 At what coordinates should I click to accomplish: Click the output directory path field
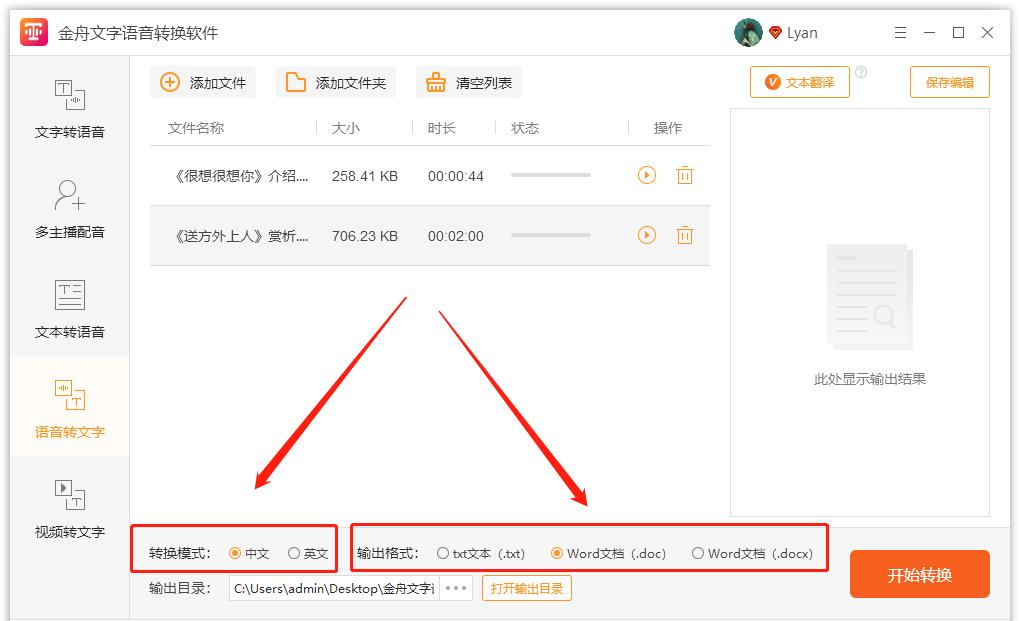click(330, 588)
